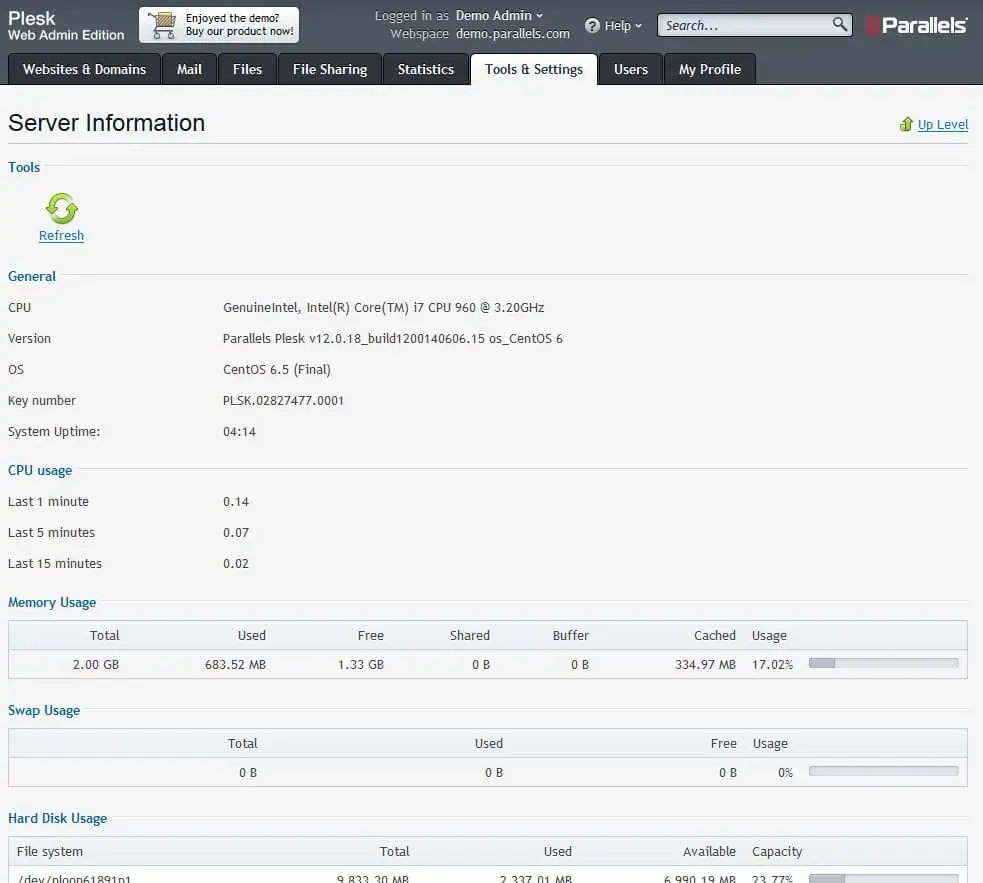Open the Demo Admin account dropdown
The image size is (983, 883).
pos(499,15)
